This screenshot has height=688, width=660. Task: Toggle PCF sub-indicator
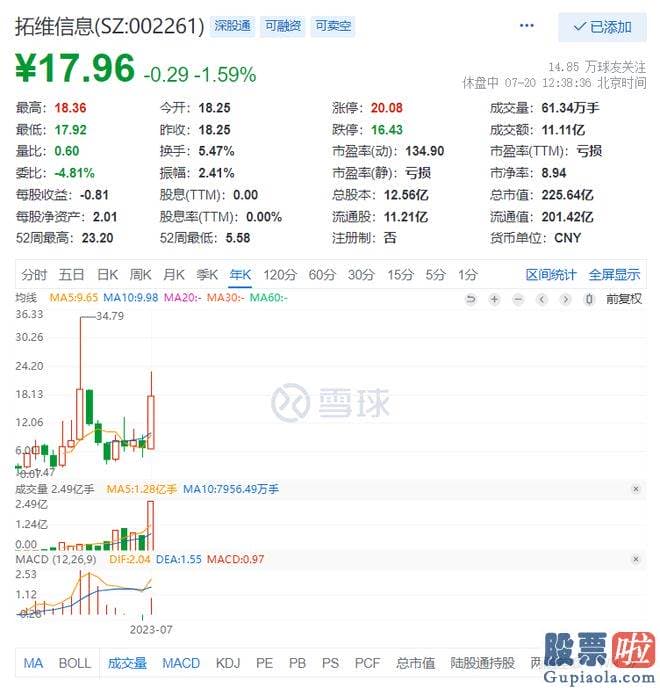[x=367, y=663]
